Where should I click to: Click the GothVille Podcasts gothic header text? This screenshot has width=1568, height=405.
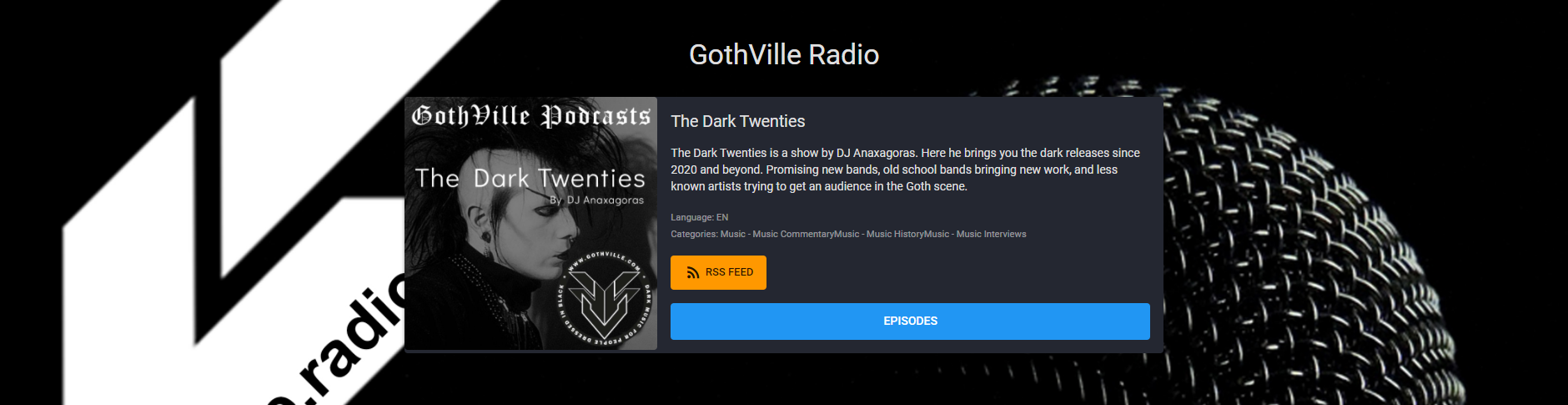[x=530, y=116]
